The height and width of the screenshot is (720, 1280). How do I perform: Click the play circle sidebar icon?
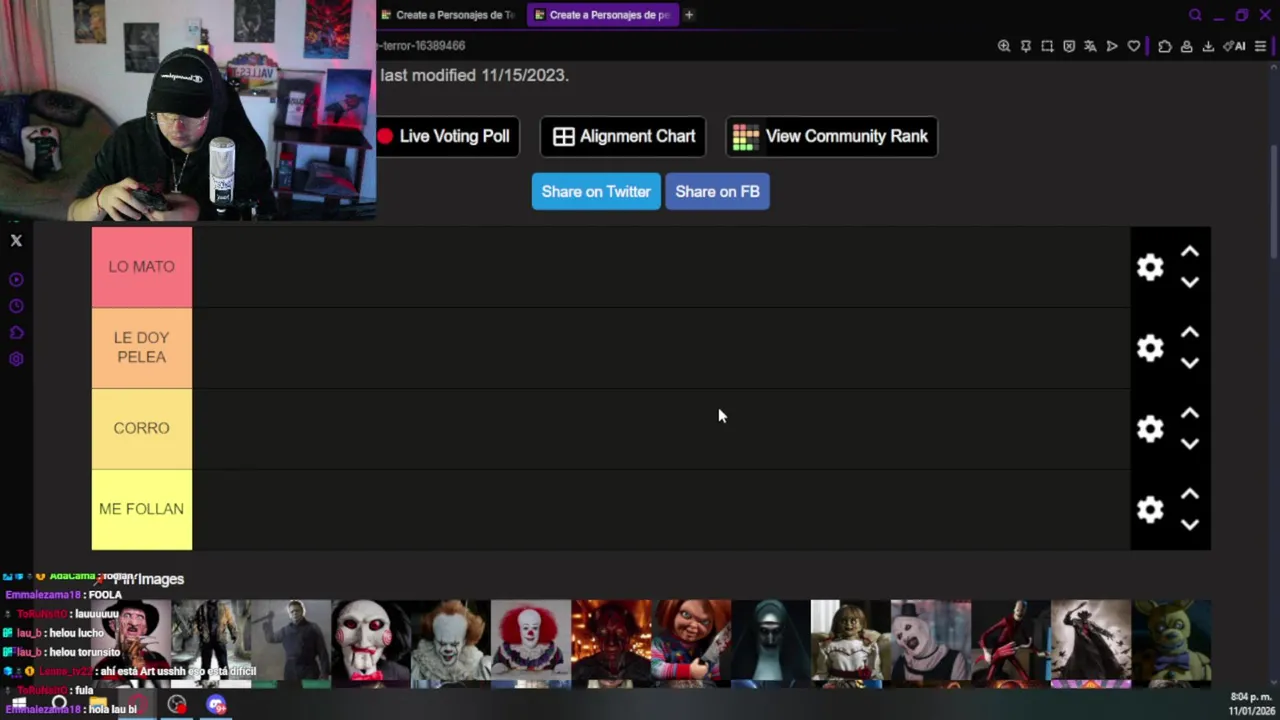pyautogui.click(x=16, y=280)
